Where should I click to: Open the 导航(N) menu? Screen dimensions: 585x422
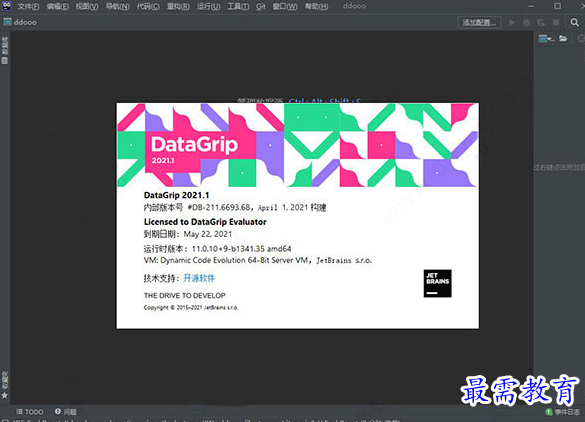pyautogui.click(x=118, y=6)
